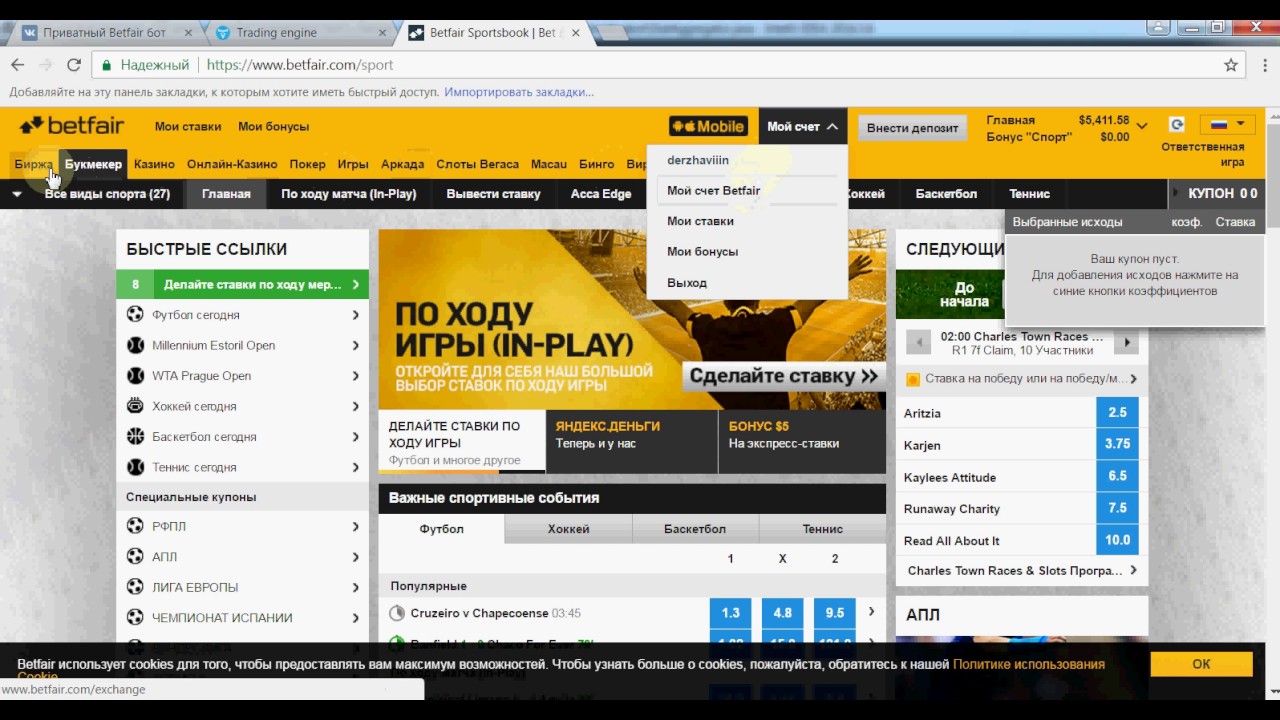Click hockey icon beside Хоккей сегодня
1280x720 pixels.
point(135,406)
